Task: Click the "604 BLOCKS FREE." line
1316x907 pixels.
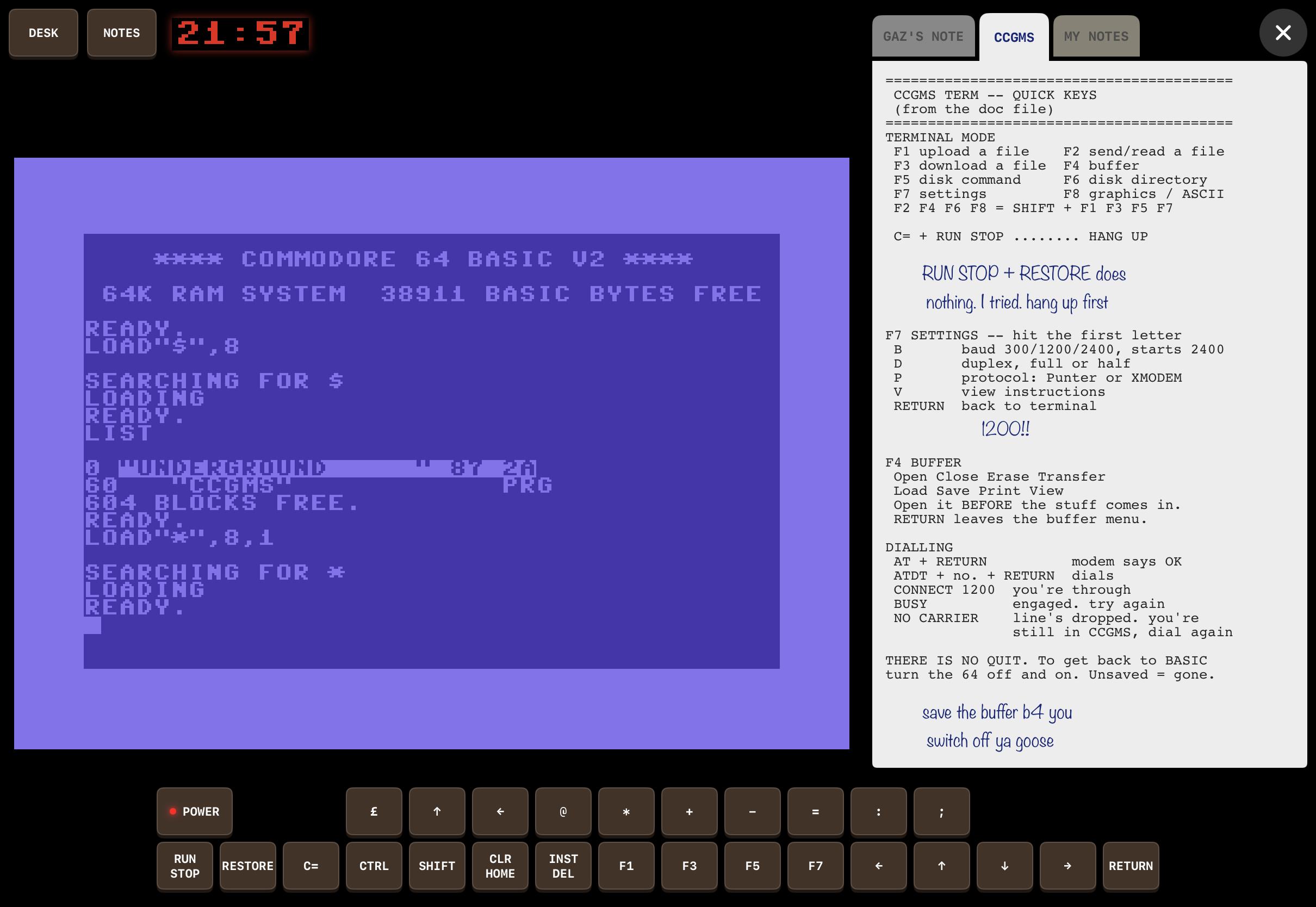Action: click(222, 503)
